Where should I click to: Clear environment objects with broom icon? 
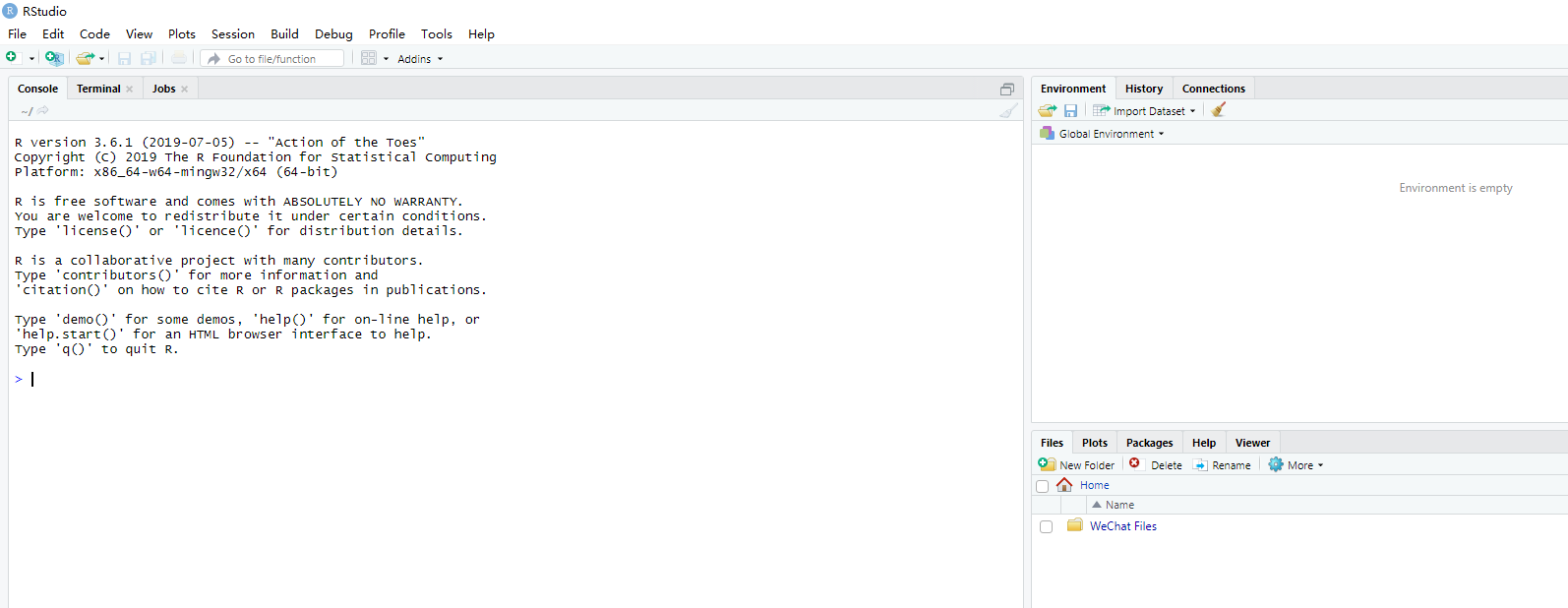point(1219,110)
